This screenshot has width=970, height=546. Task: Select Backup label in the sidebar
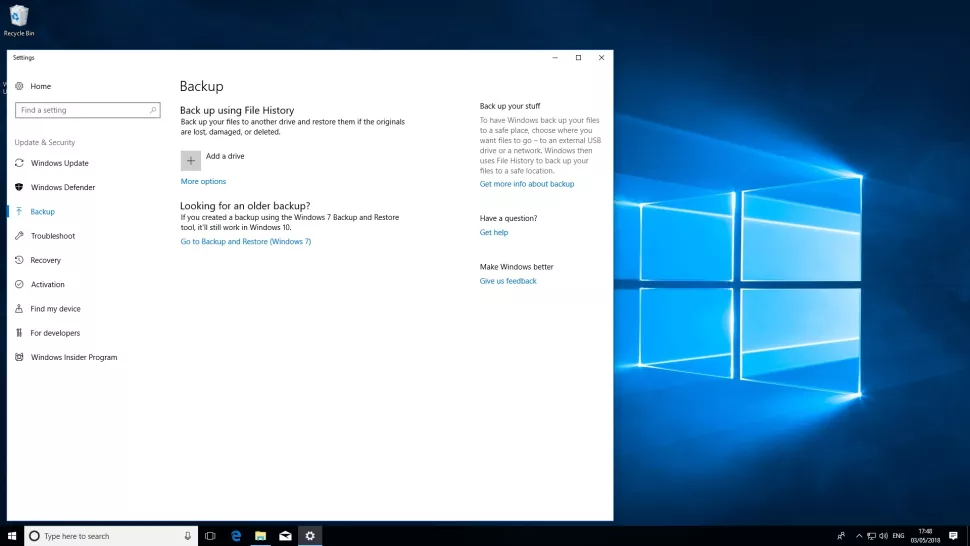point(42,211)
